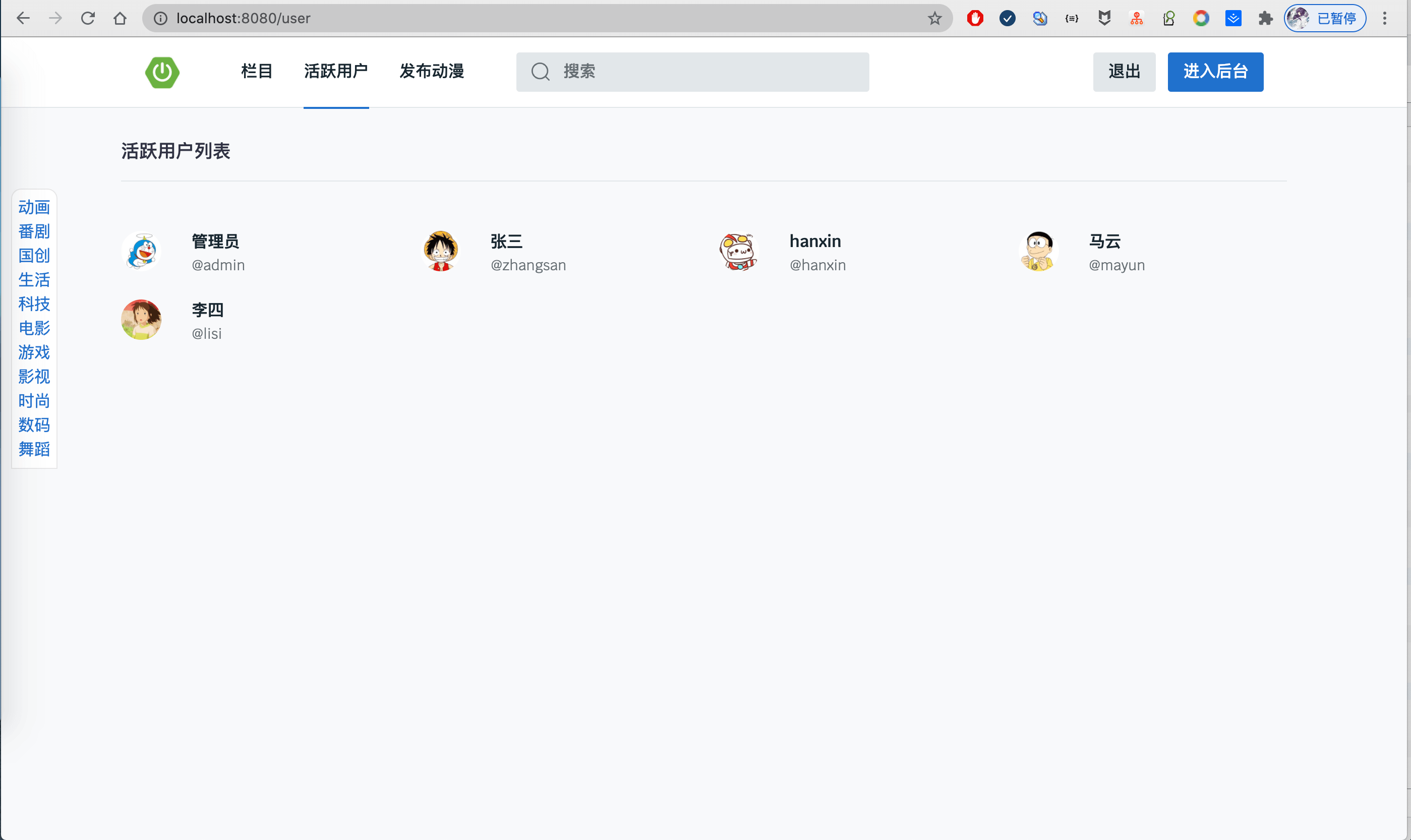Click the 已暂停 profile pause toggle
The height and width of the screenshot is (840, 1411).
point(1324,18)
